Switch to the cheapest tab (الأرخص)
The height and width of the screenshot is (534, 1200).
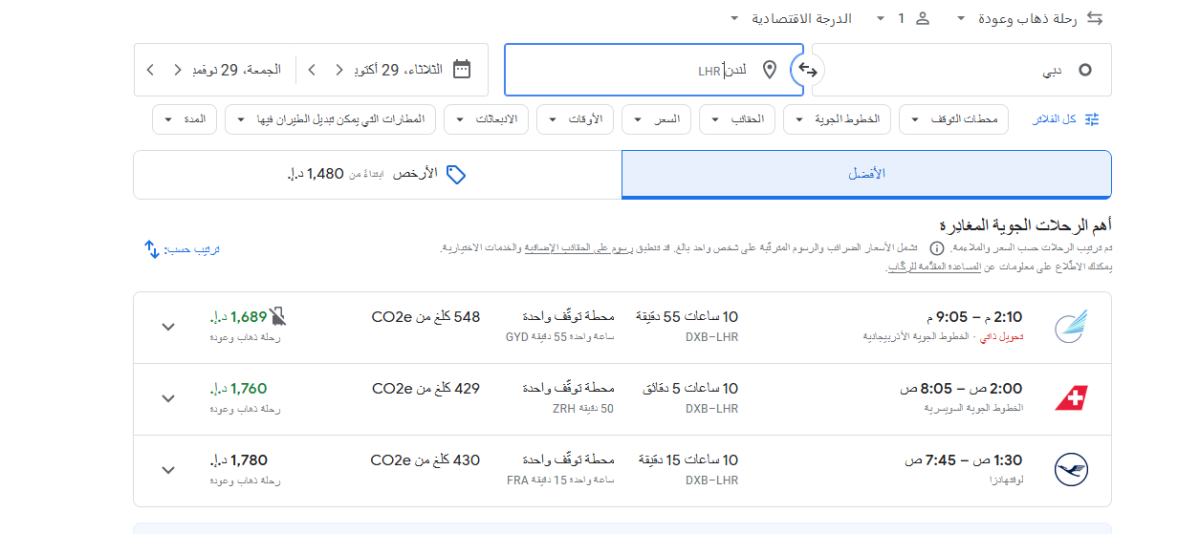tap(377, 174)
